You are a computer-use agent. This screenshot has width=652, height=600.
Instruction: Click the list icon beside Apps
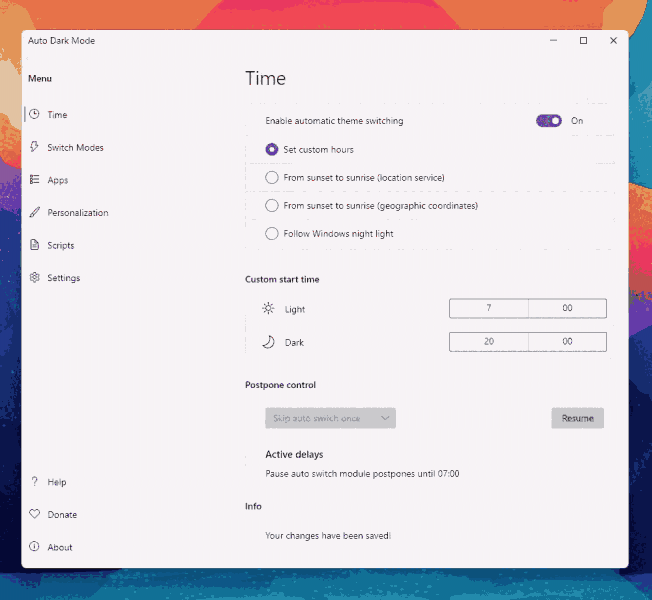[x=35, y=179]
